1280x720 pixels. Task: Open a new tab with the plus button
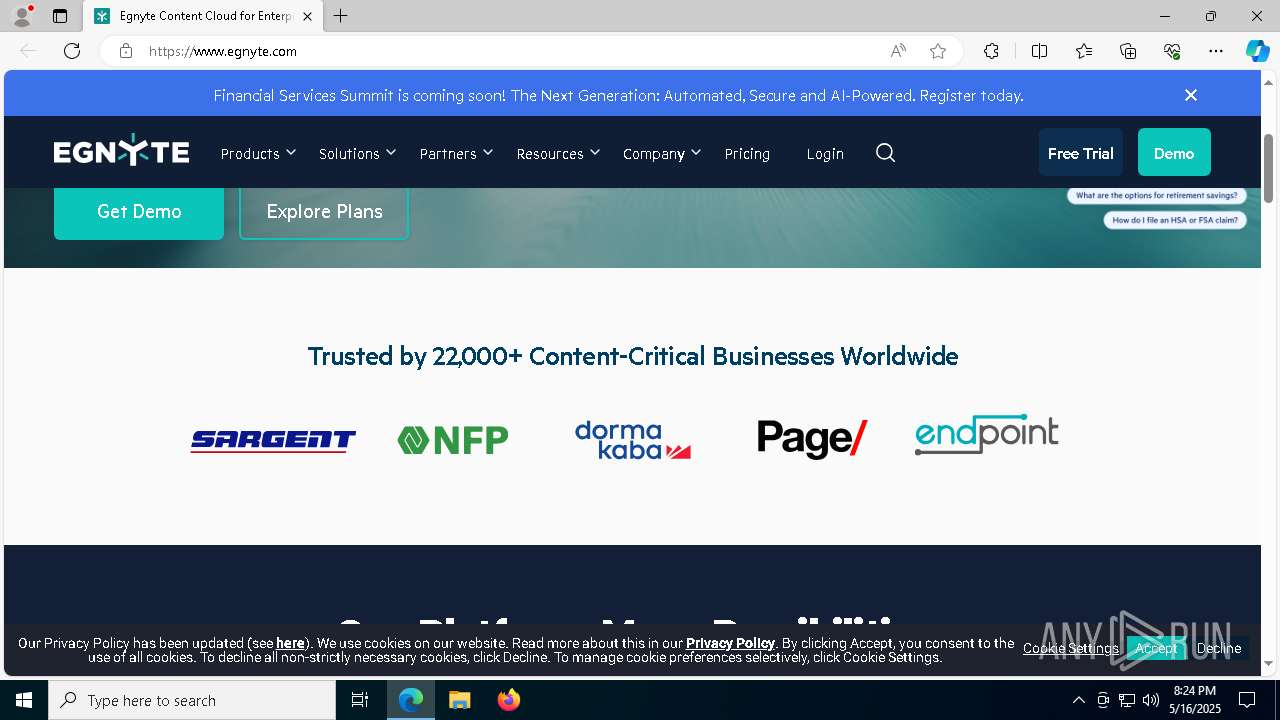tap(341, 16)
